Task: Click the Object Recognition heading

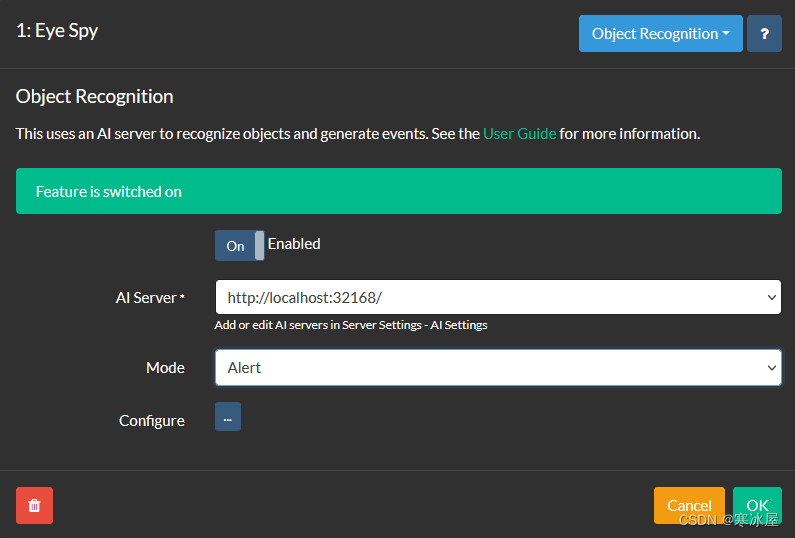Action: [95, 96]
